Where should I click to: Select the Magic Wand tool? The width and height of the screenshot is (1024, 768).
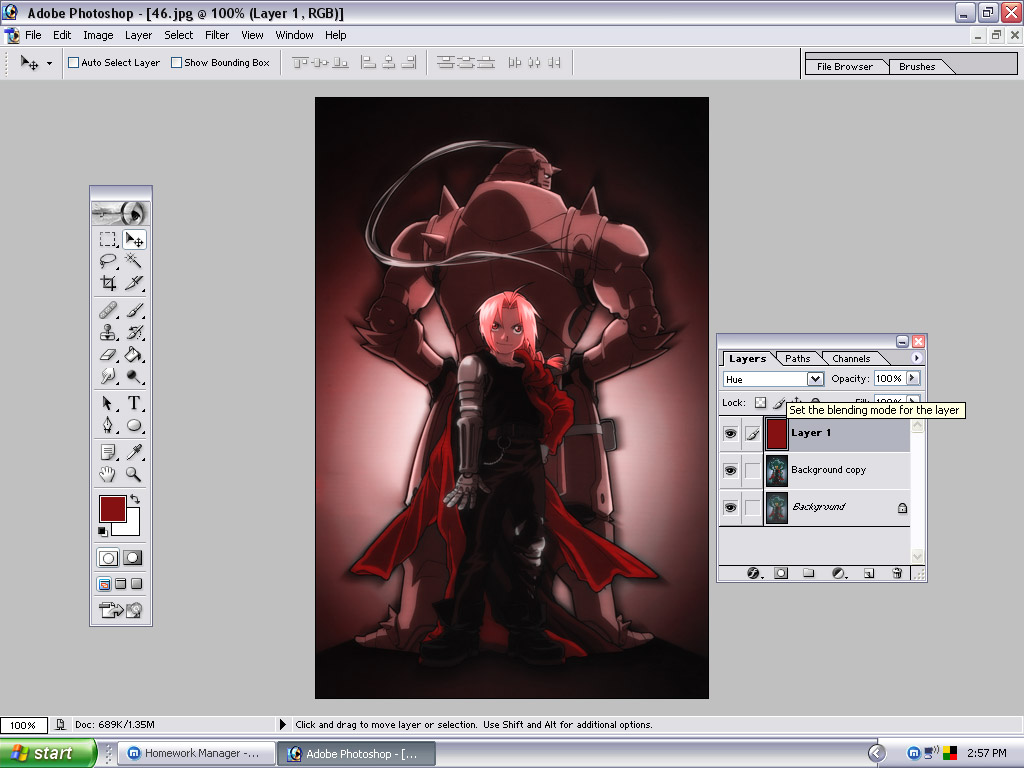[x=134, y=261]
